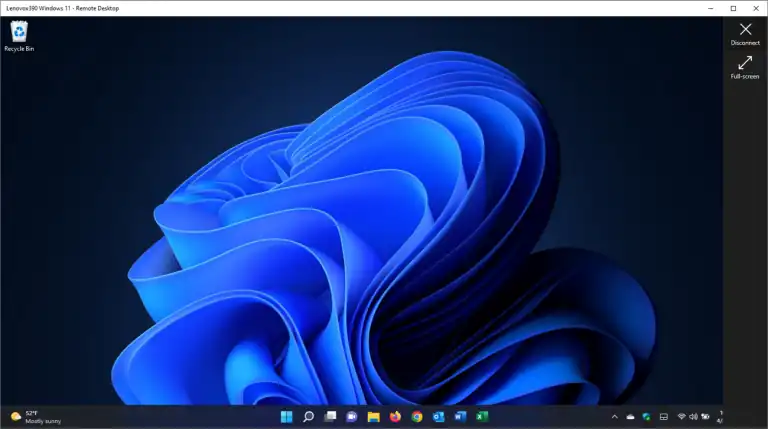Open Task View from the taskbar
Screen dimensions: 768x429
click(x=330, y=417)
